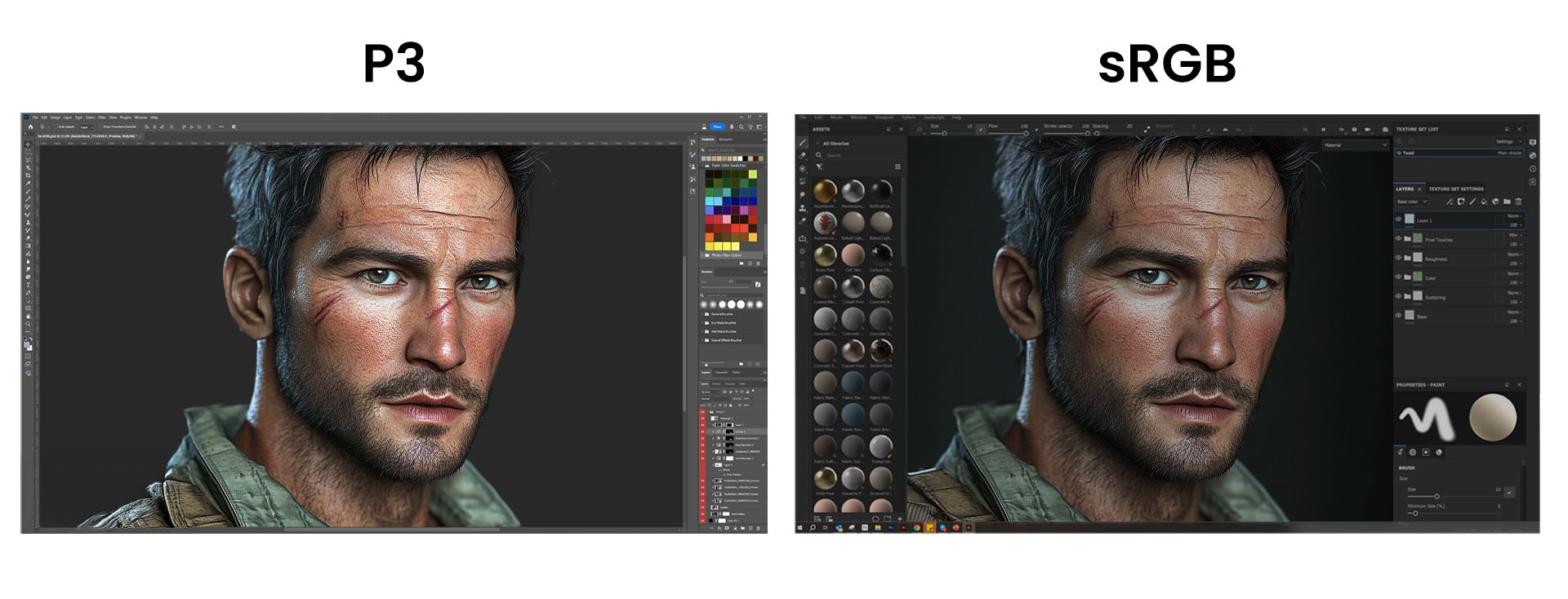1568x599 pixels.
Task: Close the Assets panel with X button
Action: [902, 129]
